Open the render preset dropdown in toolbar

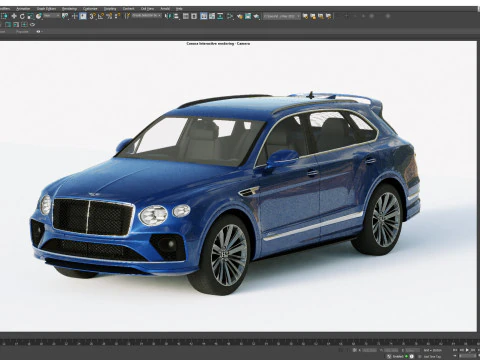point(282,16)
